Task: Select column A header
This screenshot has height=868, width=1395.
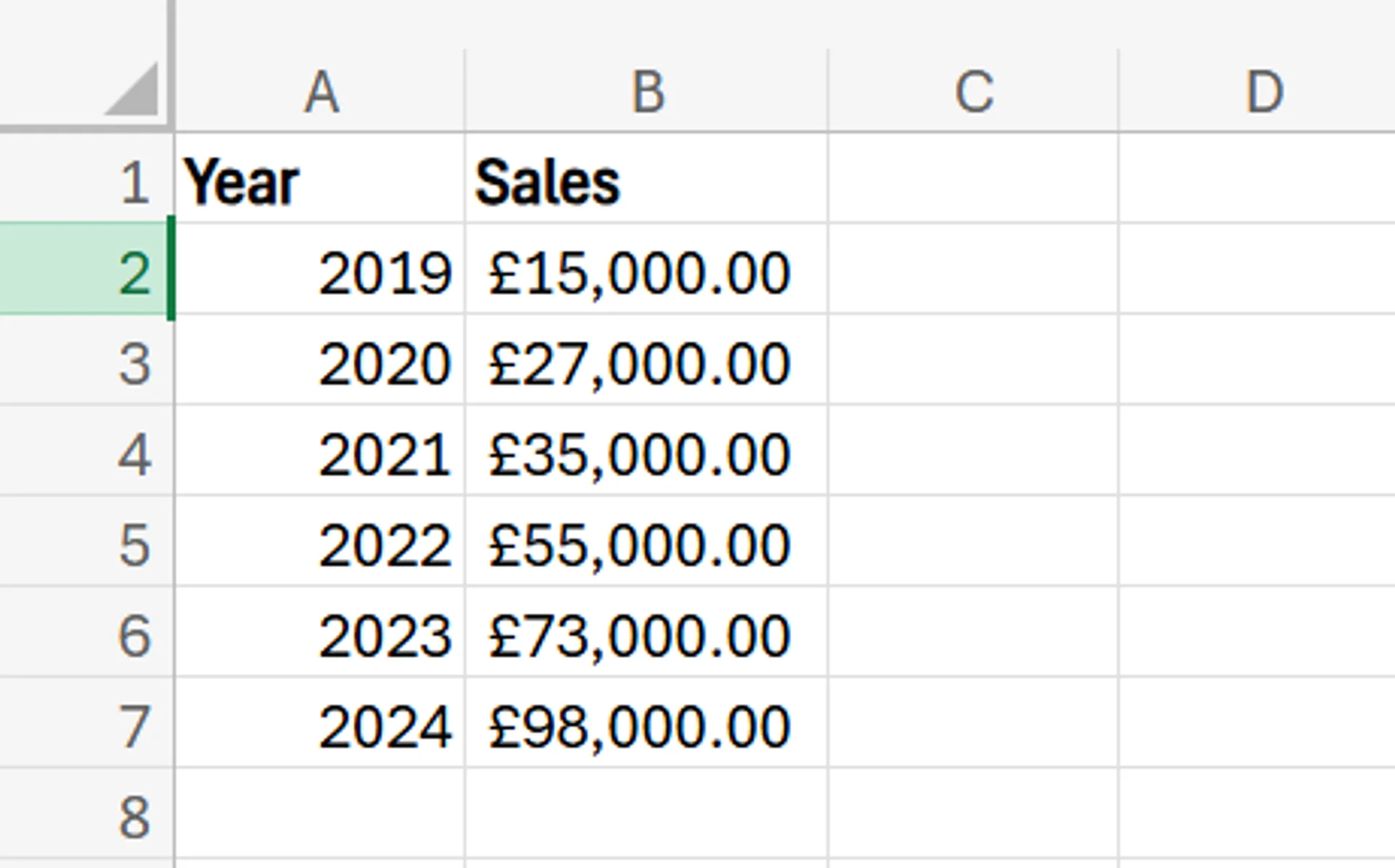Action: point(320,89)
